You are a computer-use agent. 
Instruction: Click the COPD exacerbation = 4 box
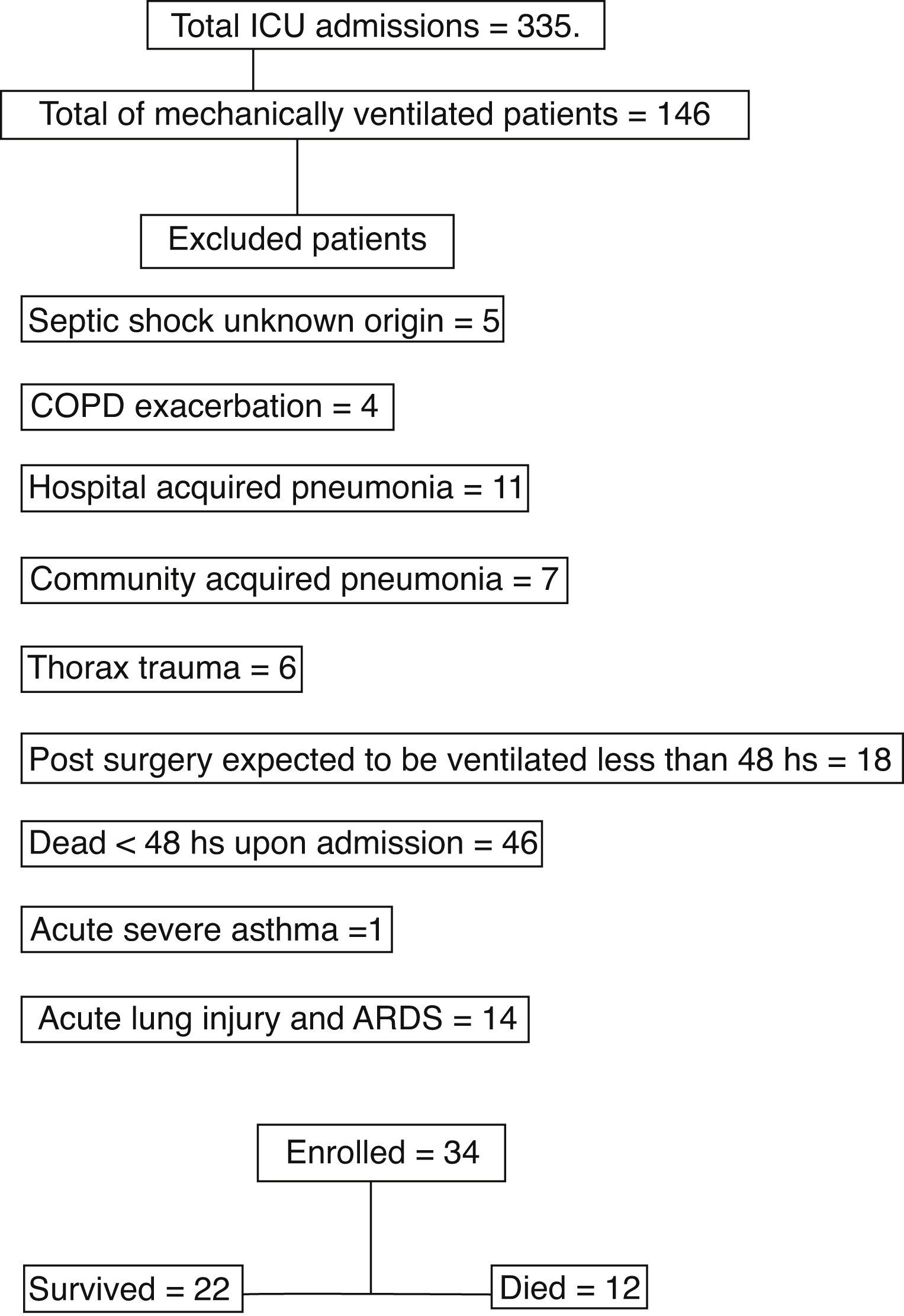pos(207,407)
